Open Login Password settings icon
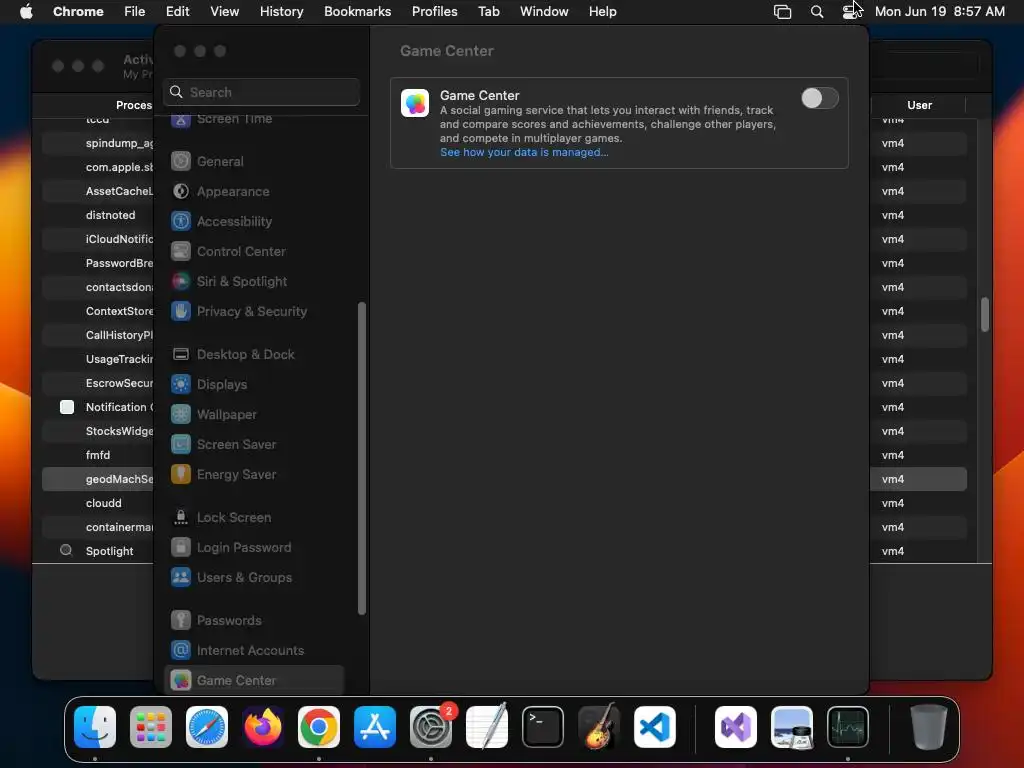The width and height of the screenshot is (1024, 768). pos(181,548)
